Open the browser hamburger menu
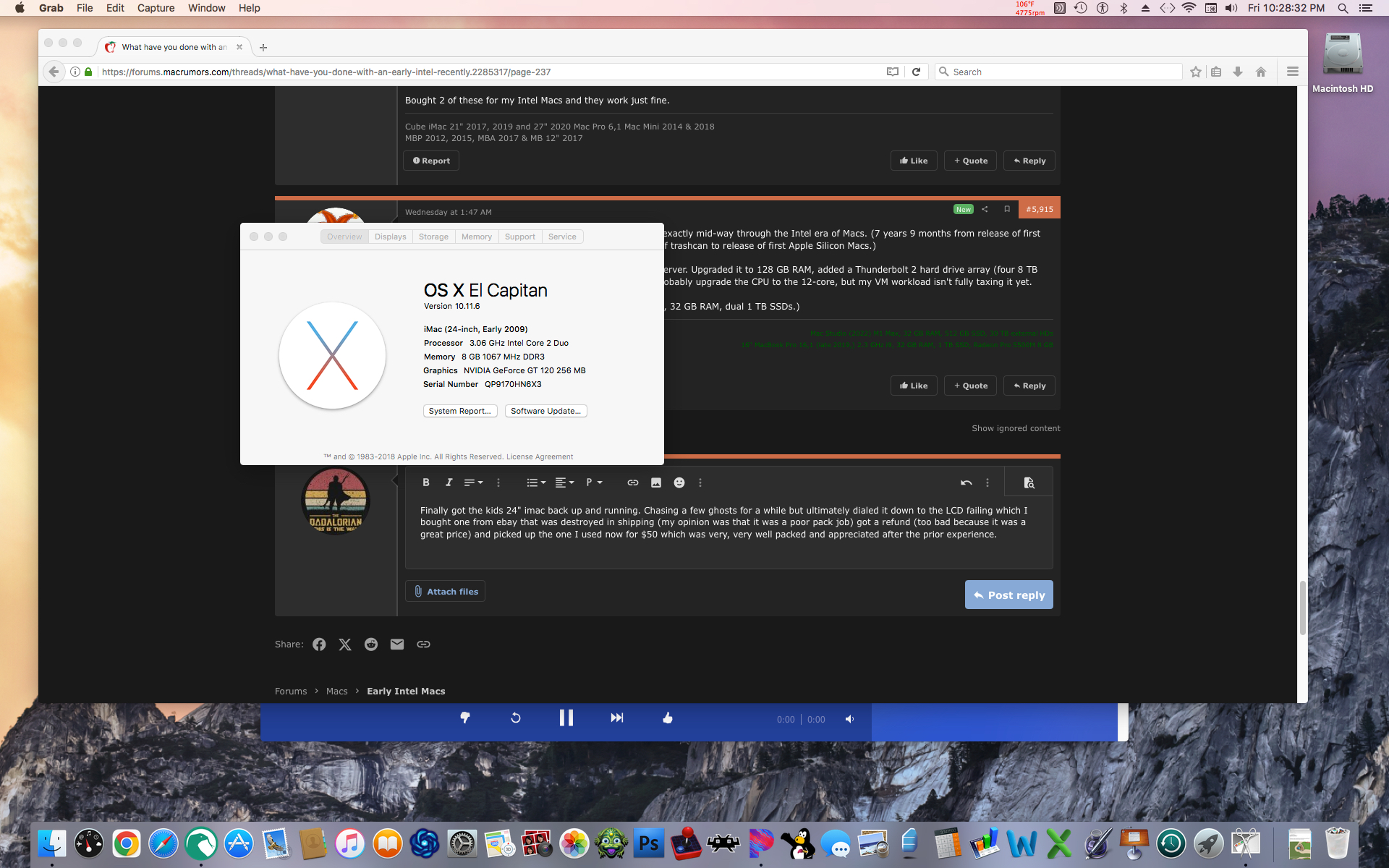1389x868 pixels. point(1293,72)
